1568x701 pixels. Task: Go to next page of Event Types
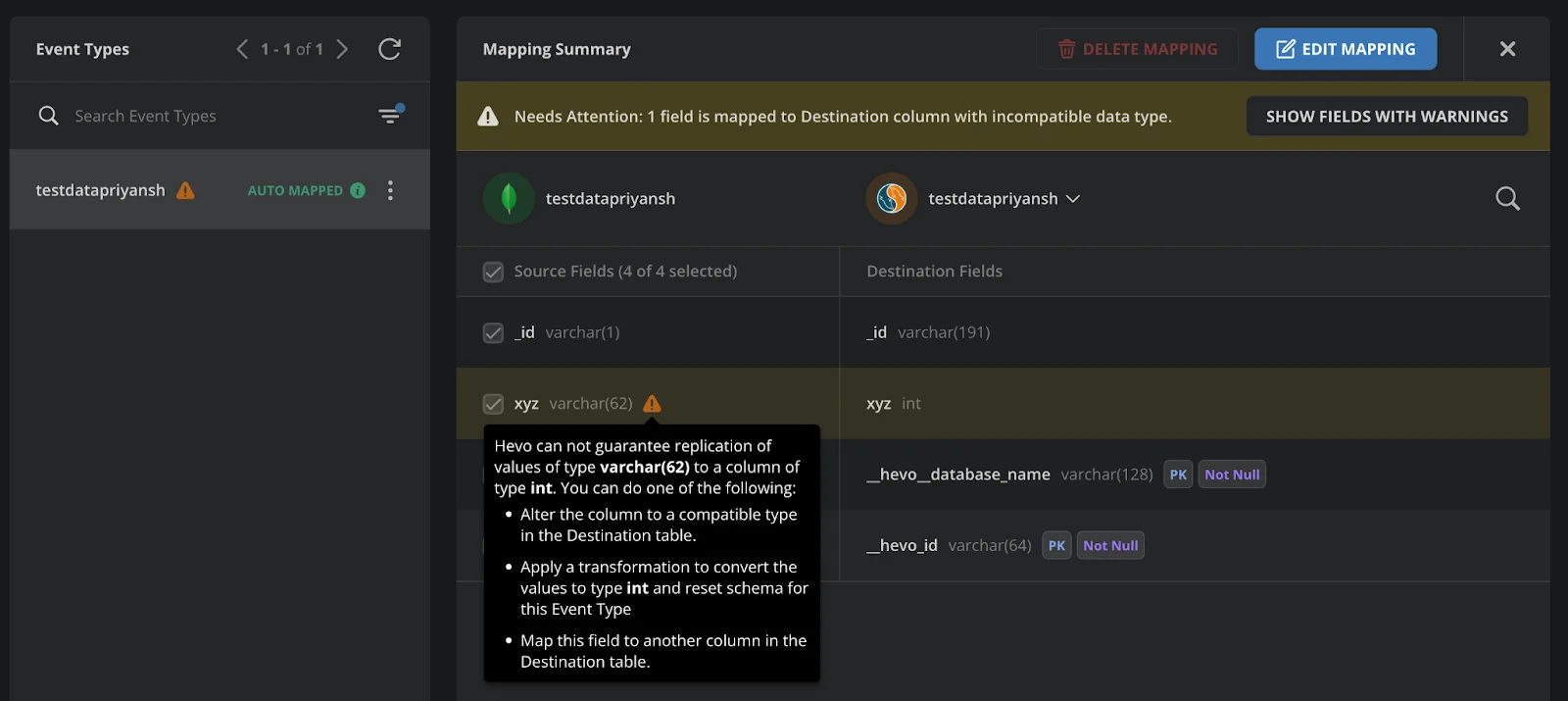click(342, 49)
